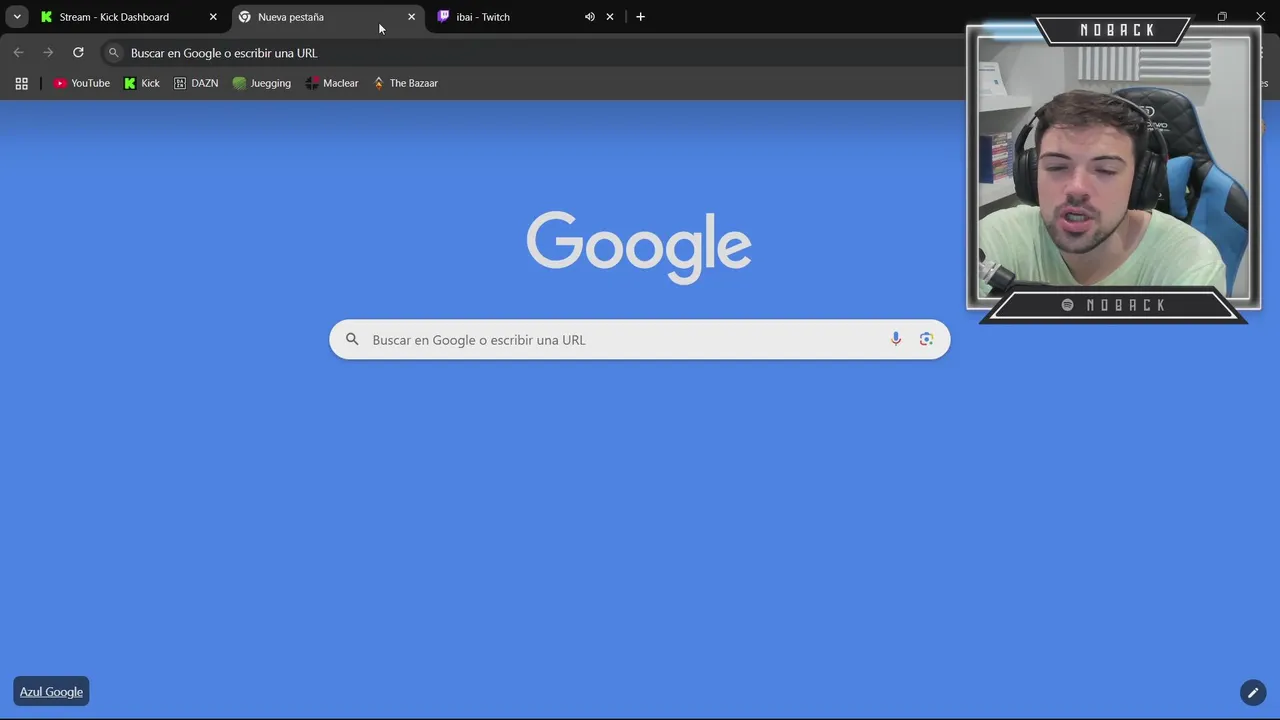Viewport: 1280px width, 720px height.
Task: Click the Google search box
Action: point(640,340)
